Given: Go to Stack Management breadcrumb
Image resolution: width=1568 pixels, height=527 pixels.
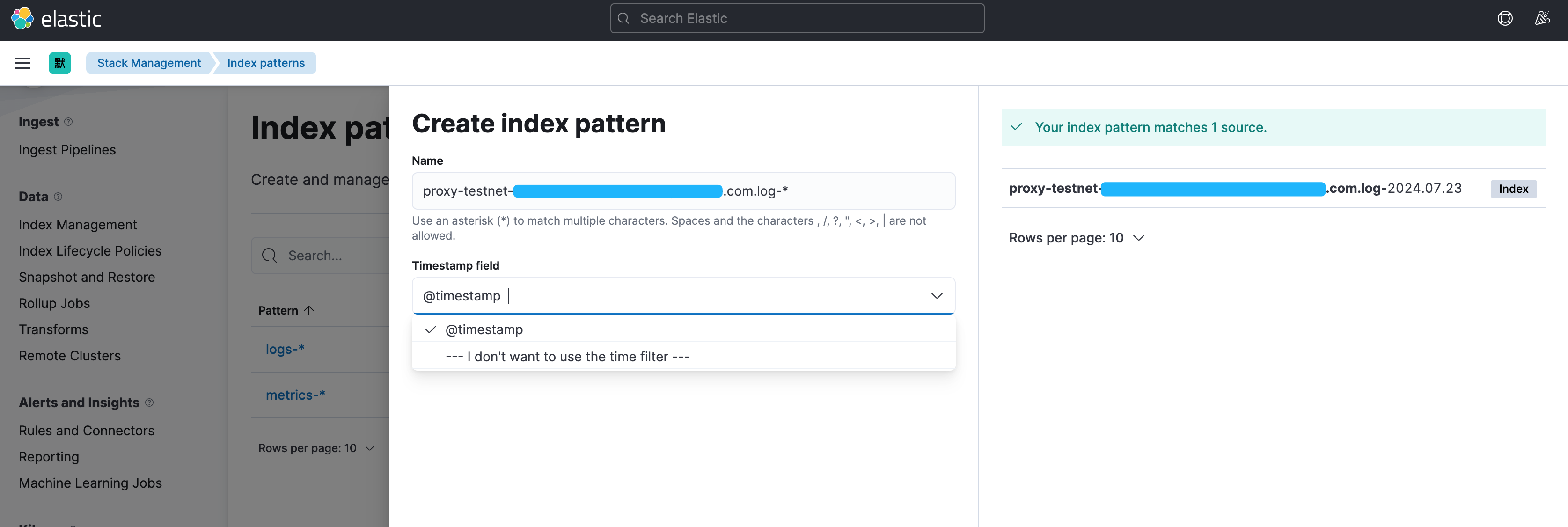Looking at the screenshot, I should tap(148, 63).
